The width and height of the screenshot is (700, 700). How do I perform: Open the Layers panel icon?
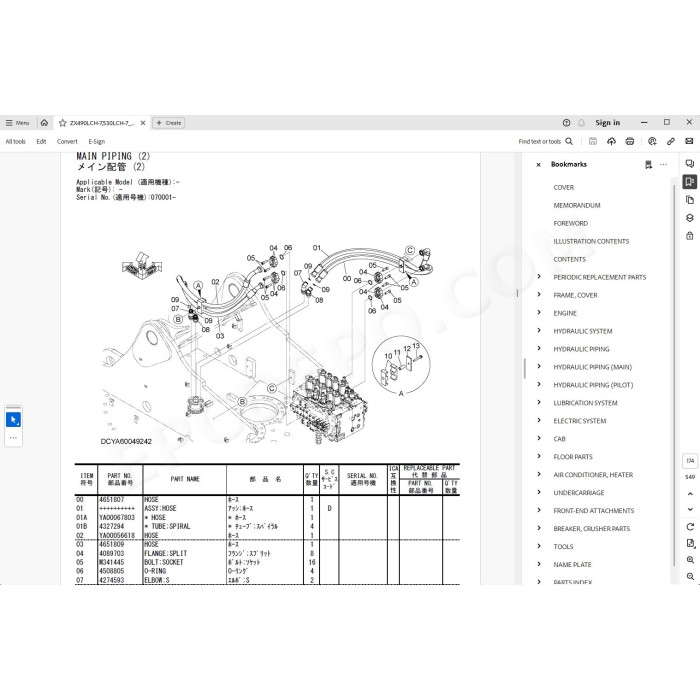tap(690, 218)
